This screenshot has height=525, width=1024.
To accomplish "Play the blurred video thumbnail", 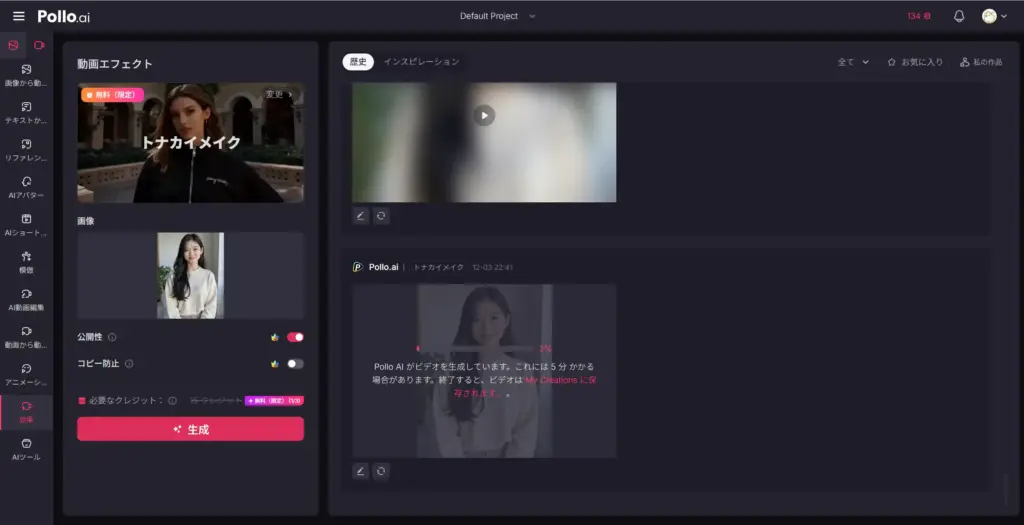I will [484, 115].
